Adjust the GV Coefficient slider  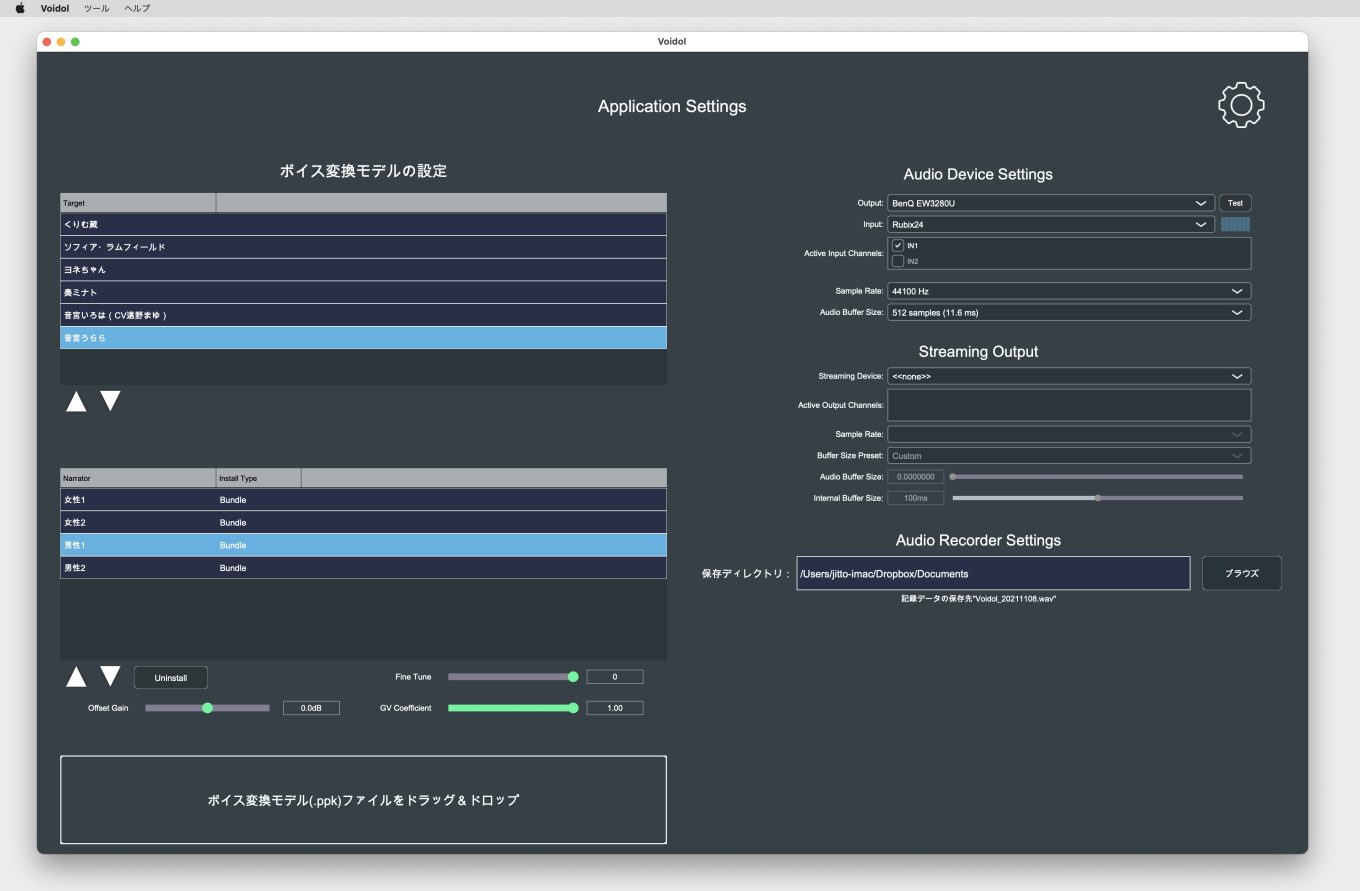(x=513, y=707)
